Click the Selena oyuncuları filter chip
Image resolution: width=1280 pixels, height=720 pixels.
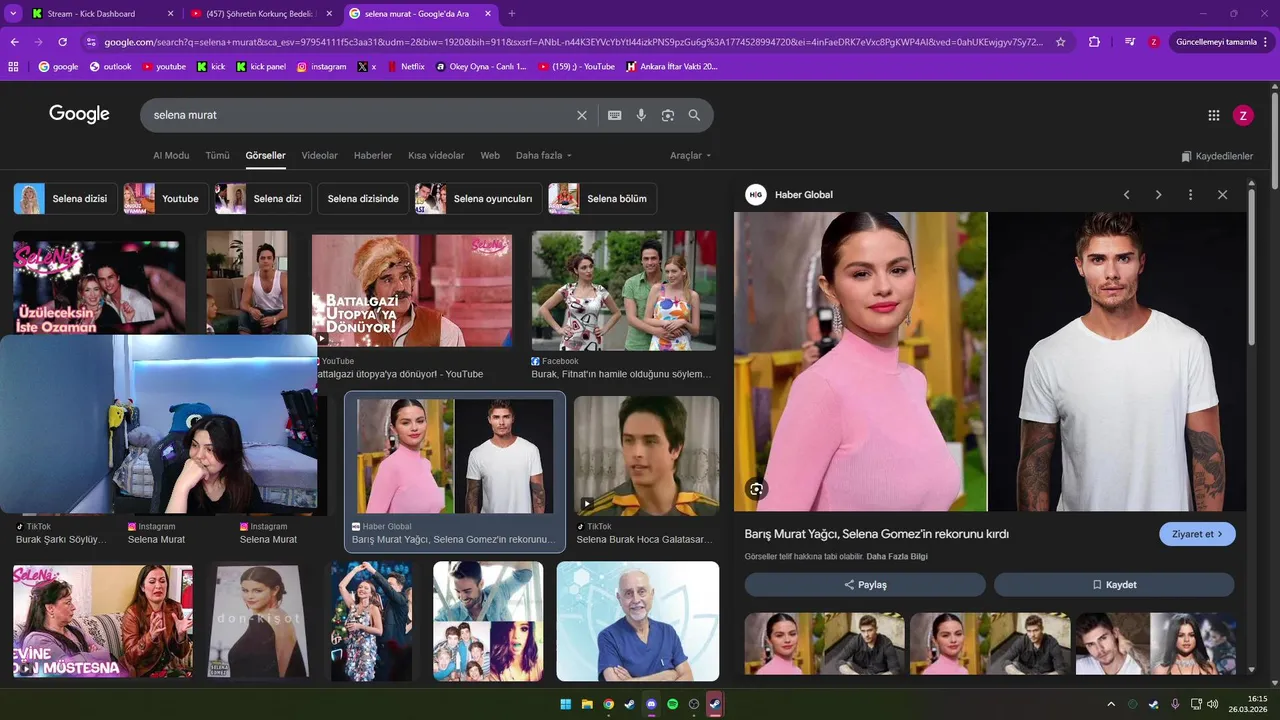point(479,199)
